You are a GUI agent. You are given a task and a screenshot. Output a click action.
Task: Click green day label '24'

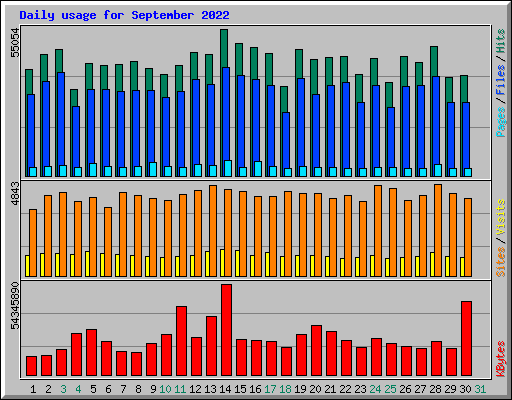[375, 389]
